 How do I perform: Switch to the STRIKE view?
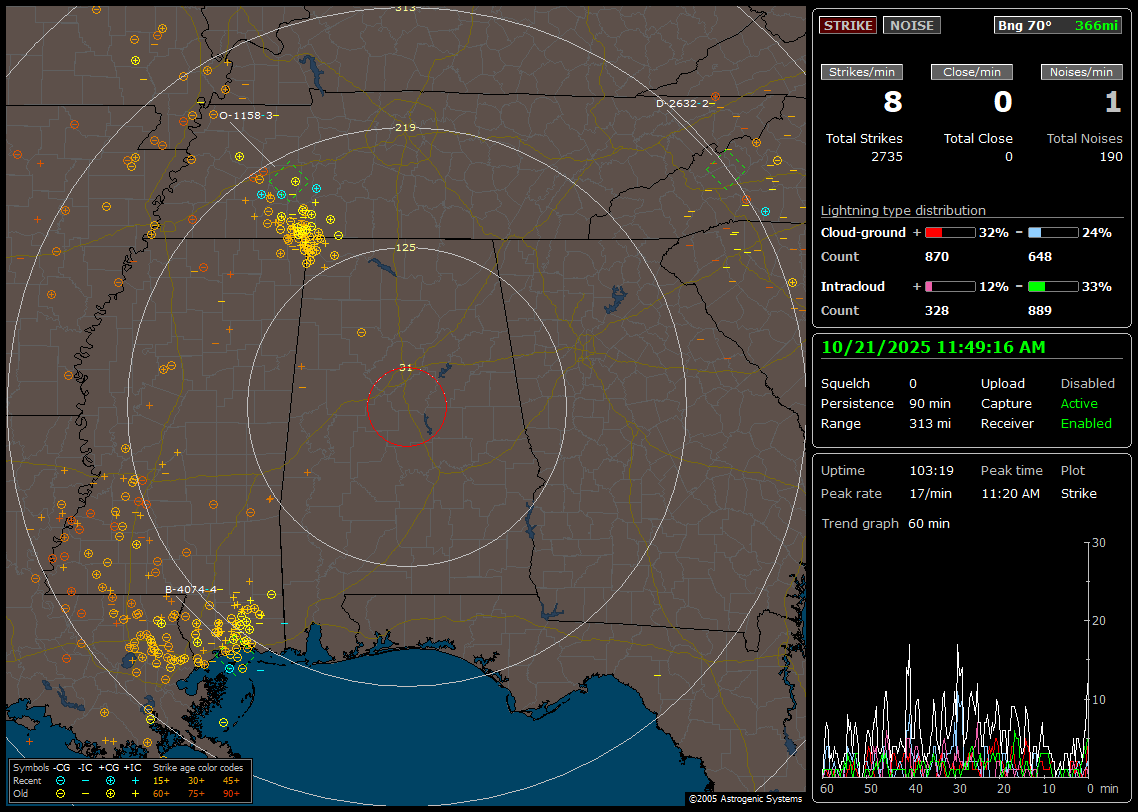click(x=848, y=25)
